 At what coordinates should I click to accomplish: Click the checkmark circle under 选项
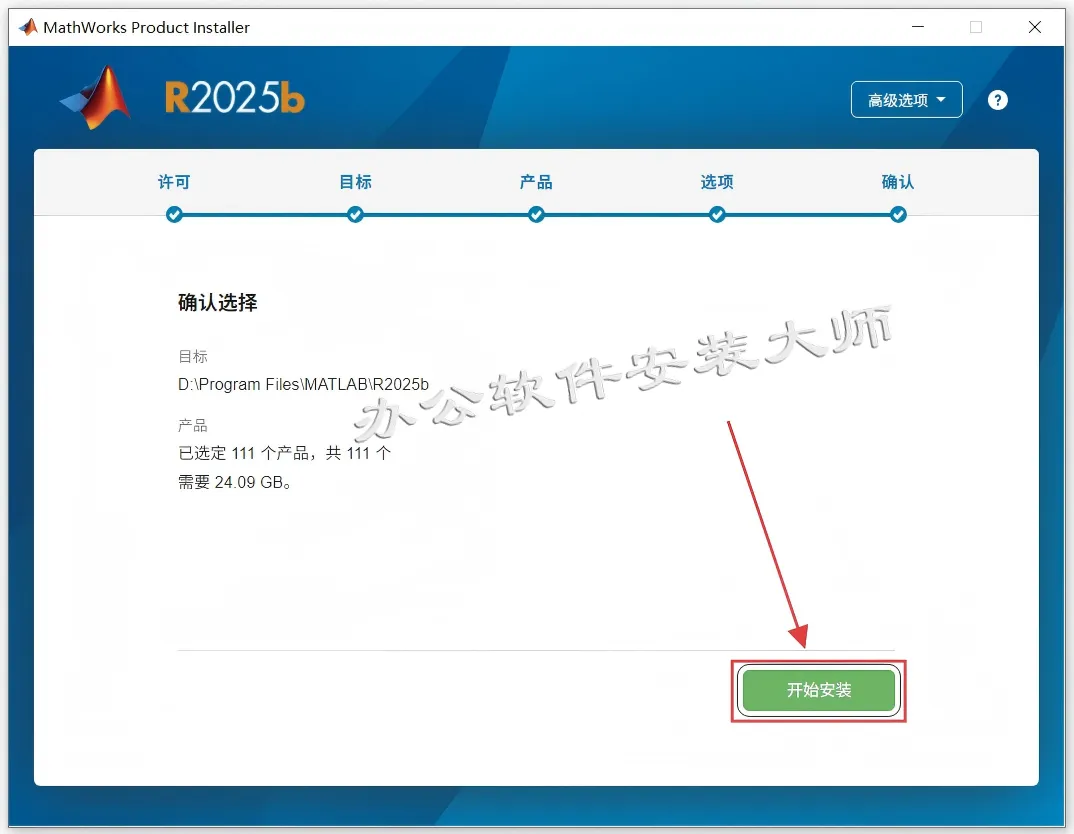point(717,215)
